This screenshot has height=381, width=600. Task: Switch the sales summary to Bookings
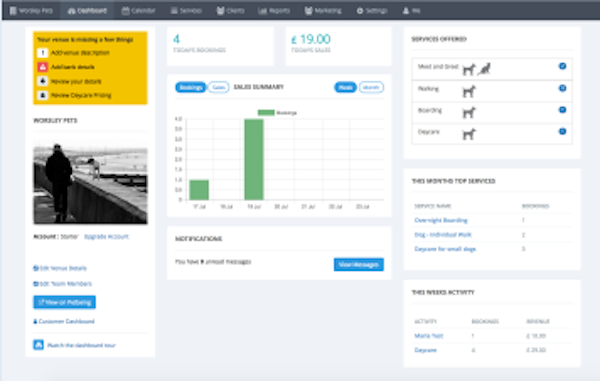click(x=191, y=87)
